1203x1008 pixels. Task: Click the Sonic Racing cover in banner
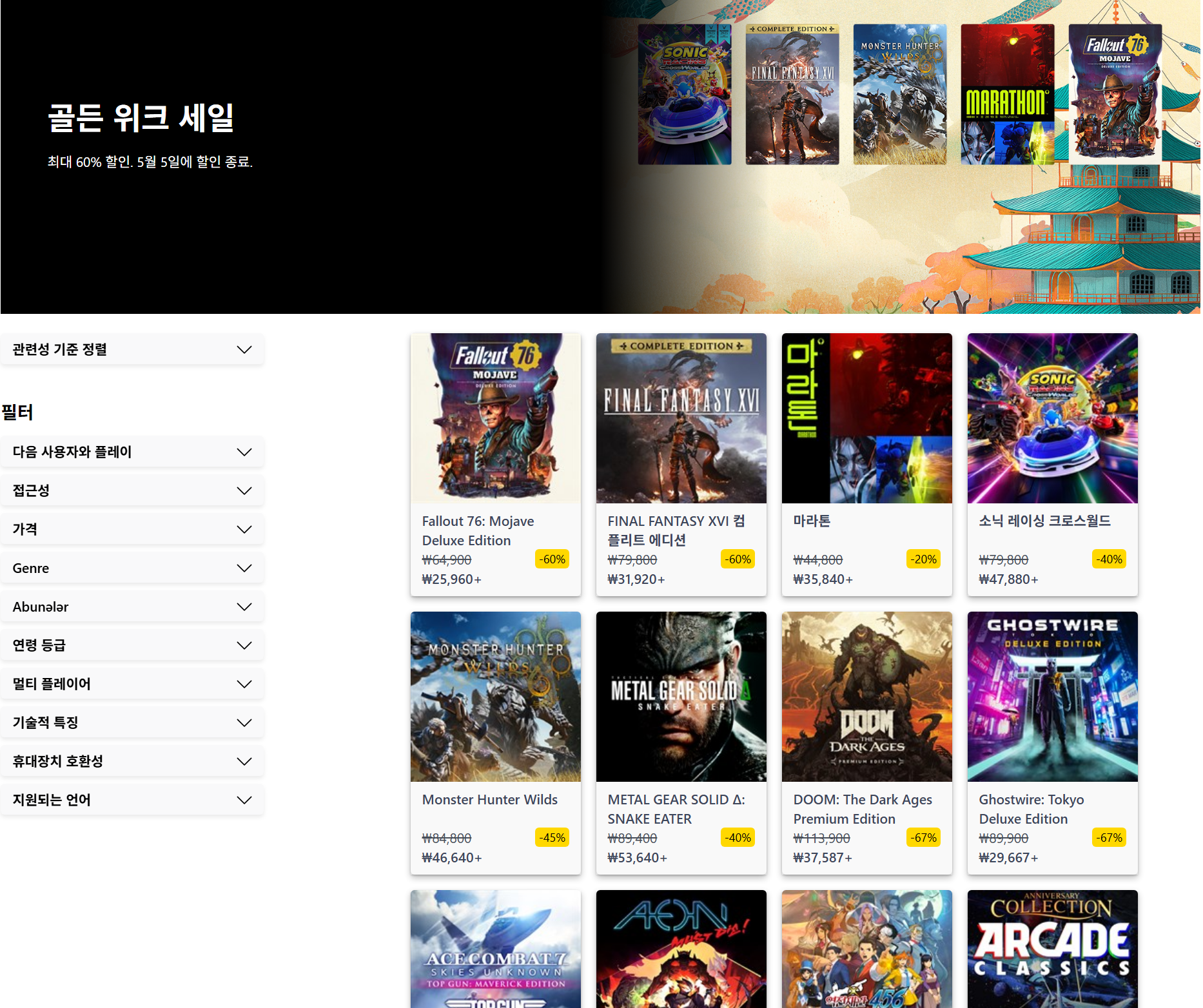pyautogui.click(x=684, y=94)
